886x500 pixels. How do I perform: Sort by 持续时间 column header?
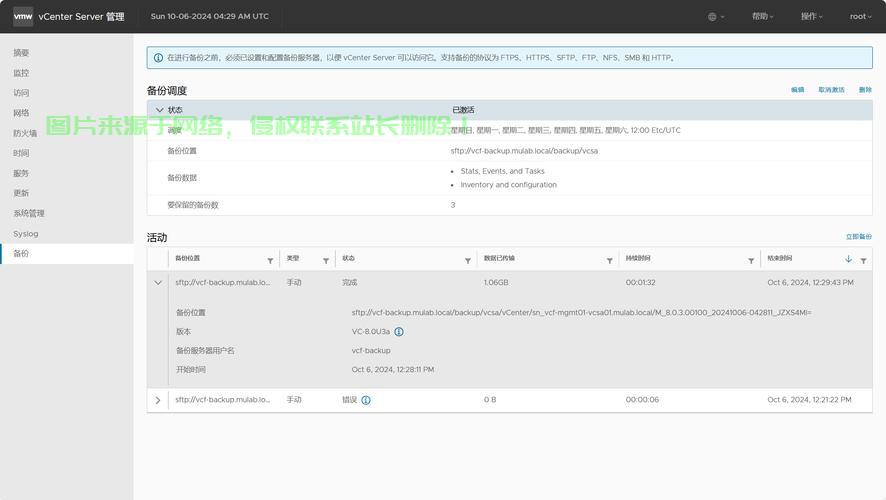(638, 258)
